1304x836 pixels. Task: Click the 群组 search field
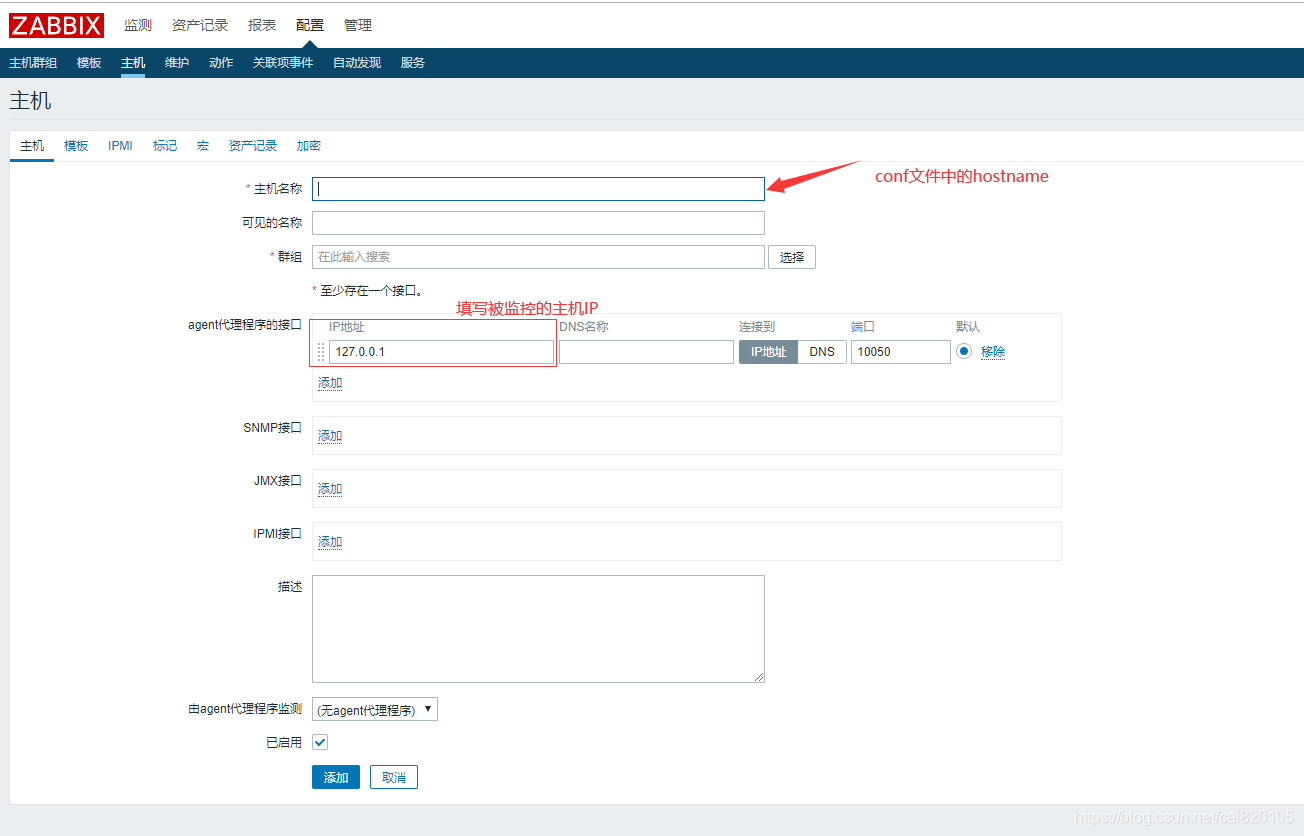coord(538,257)
